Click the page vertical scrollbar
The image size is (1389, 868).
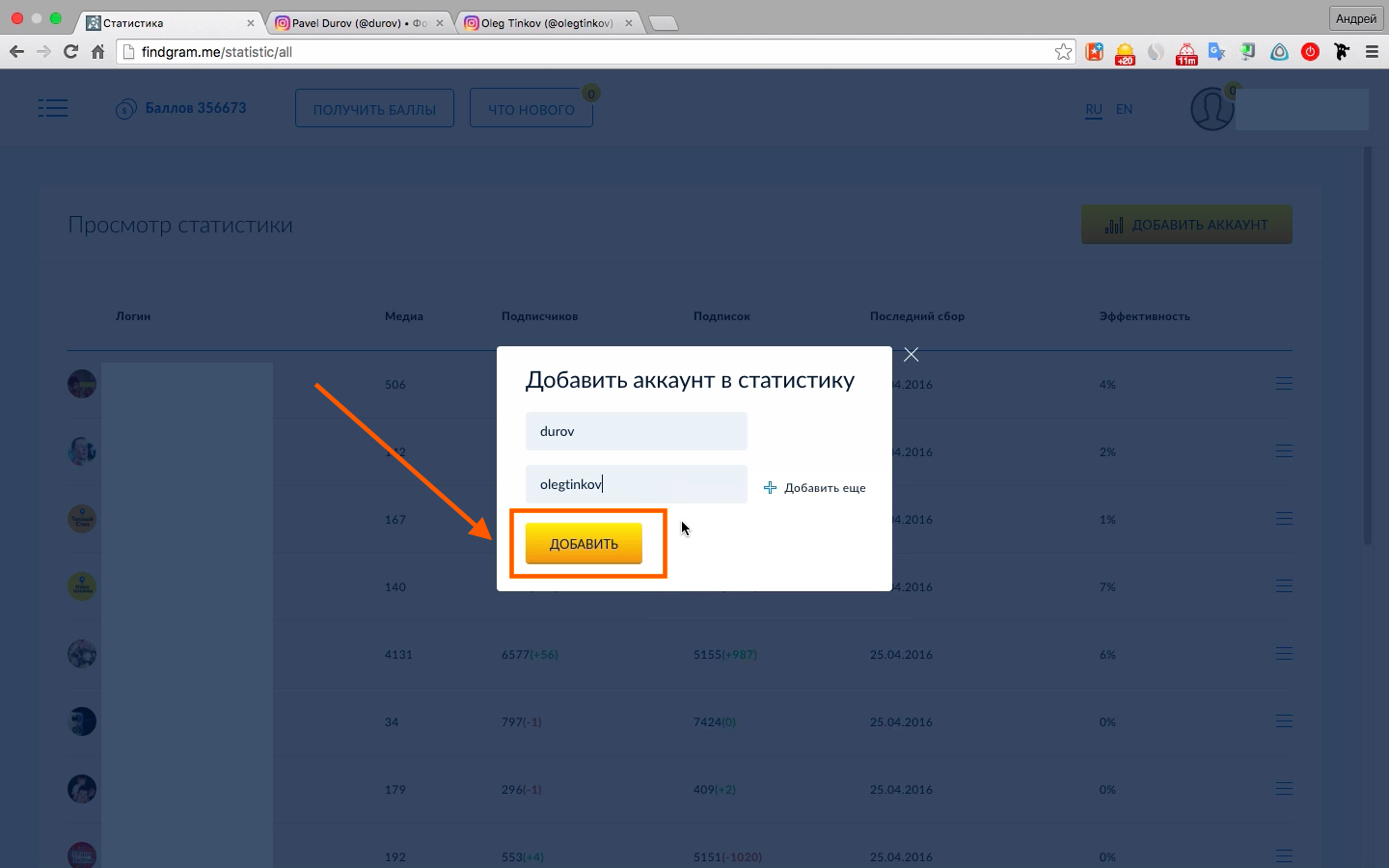coord(1367,347)
